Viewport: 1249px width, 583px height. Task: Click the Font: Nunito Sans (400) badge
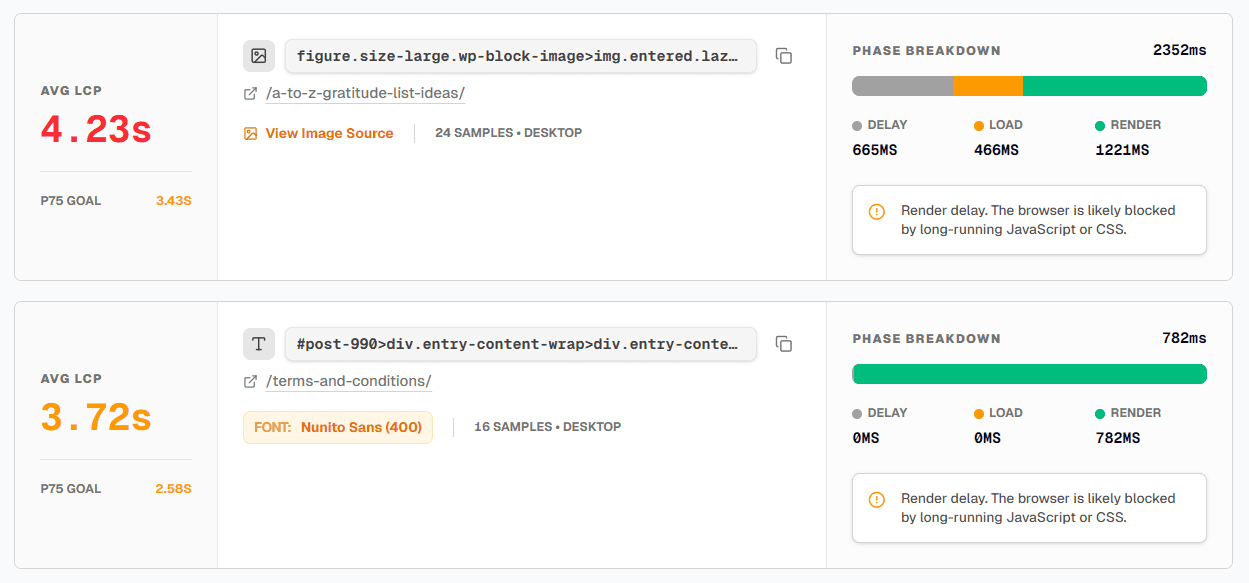coord(337,427)
